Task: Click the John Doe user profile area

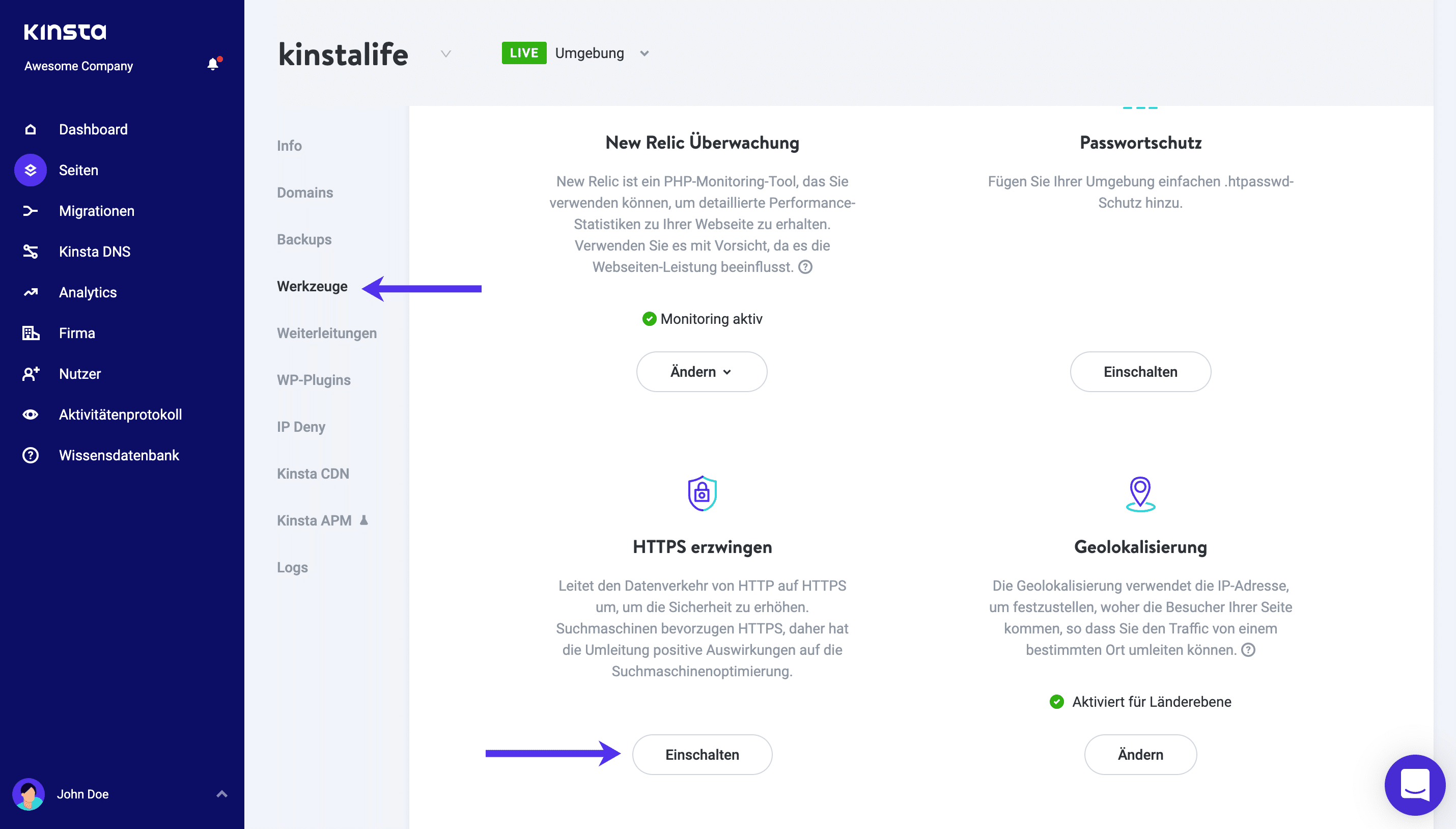Action: coord(121,794)
